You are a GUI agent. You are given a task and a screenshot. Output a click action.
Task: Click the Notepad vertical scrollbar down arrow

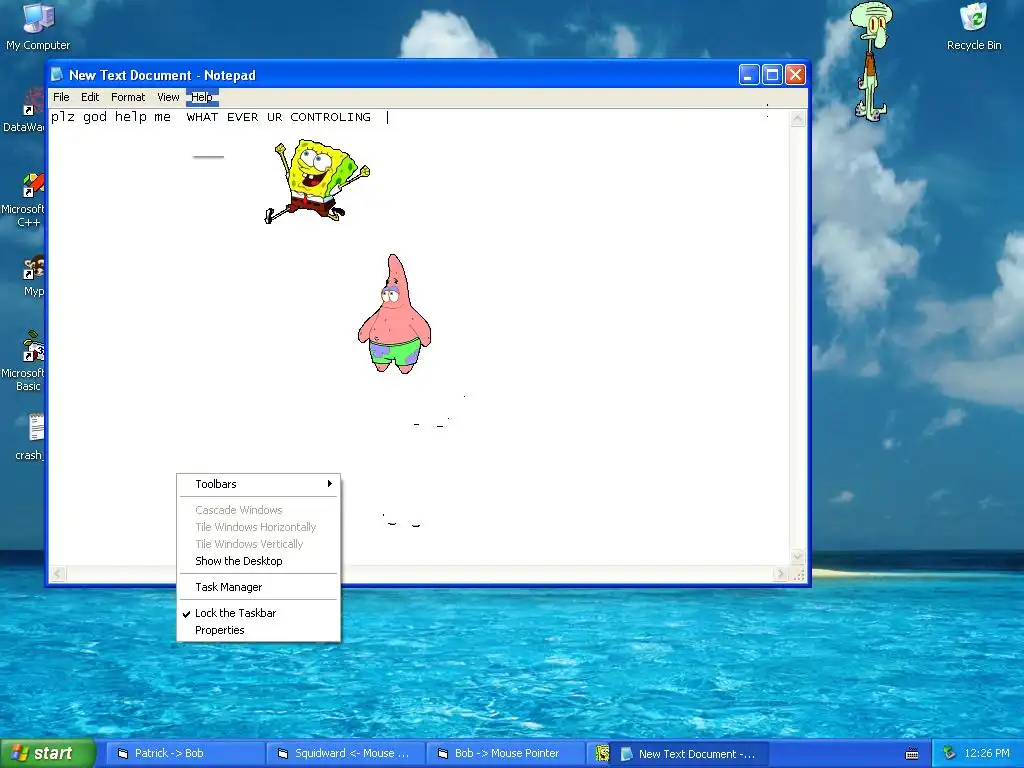[x=797, y=557]
